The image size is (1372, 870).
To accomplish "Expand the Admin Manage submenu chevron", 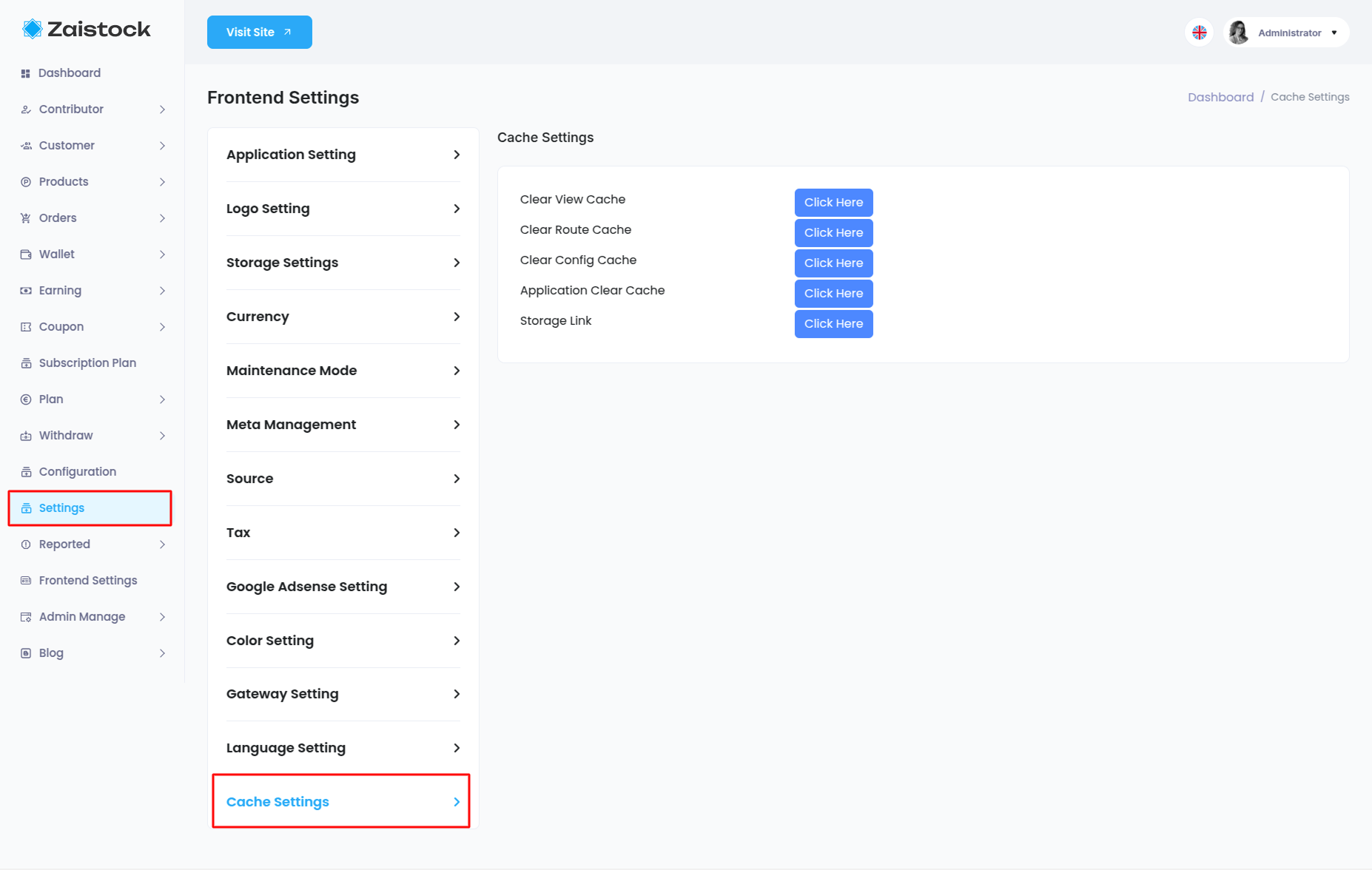I will pos(162,617).
